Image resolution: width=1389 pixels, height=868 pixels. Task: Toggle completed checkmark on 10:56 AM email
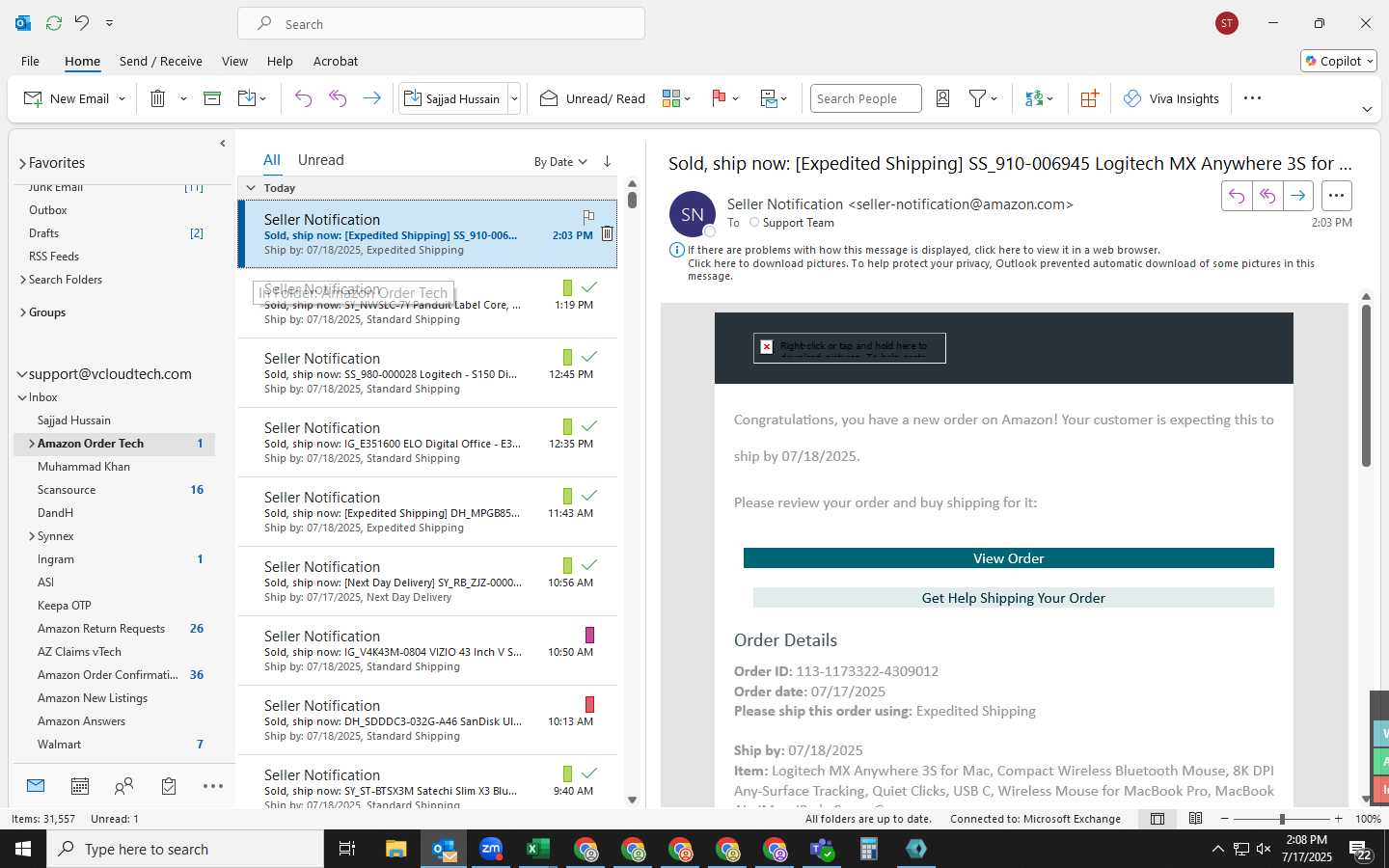pos(589,565)
